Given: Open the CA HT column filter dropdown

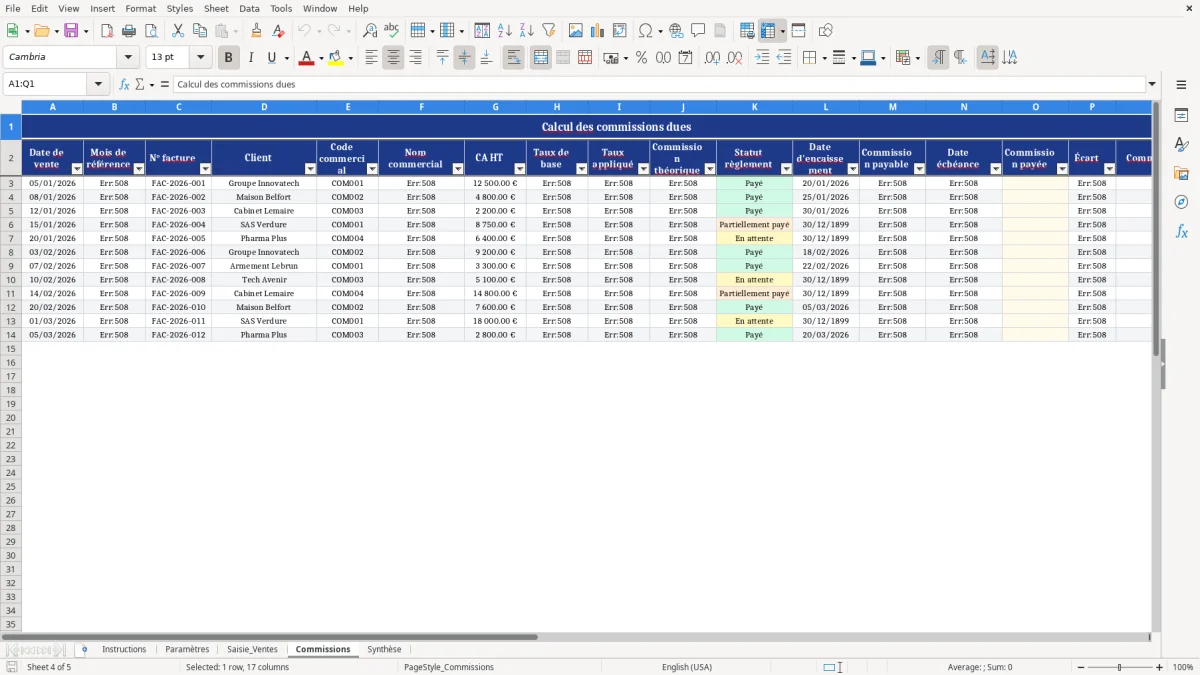Looking at the screenshot, I should pyautogui.click(x=520, y=169).
